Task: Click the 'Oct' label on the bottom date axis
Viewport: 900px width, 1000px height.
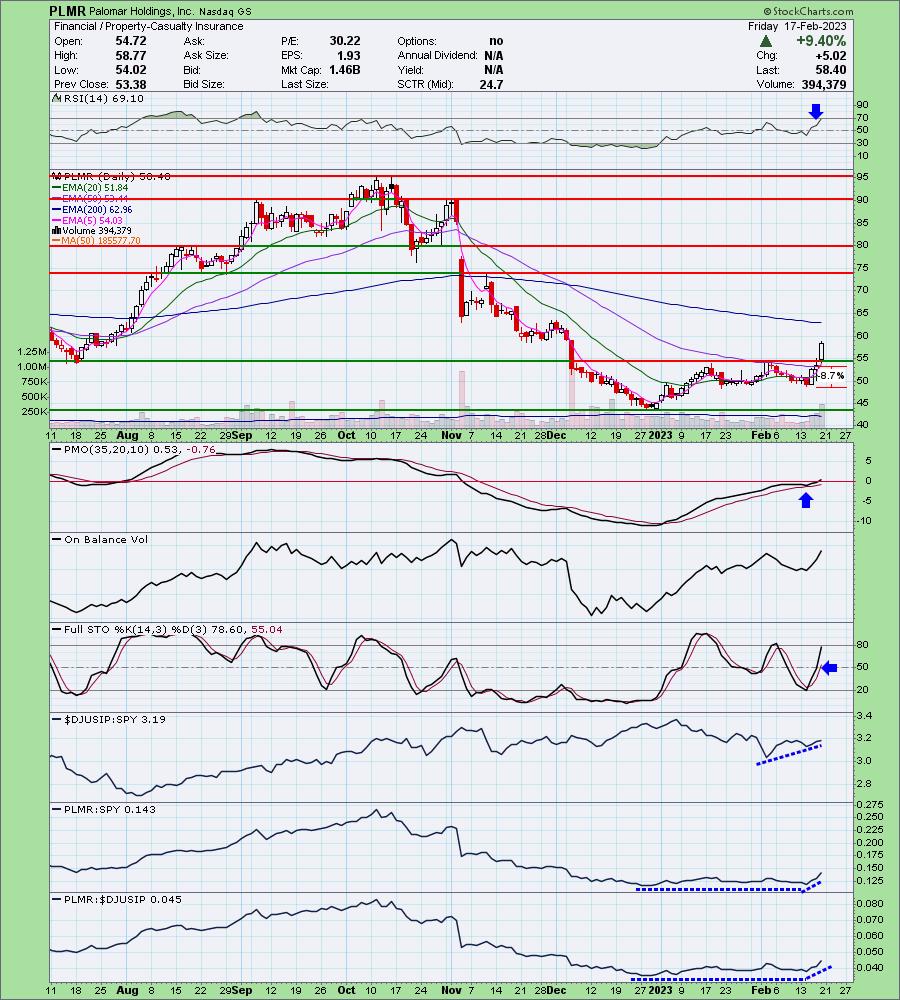Action: tap(346, 990)
